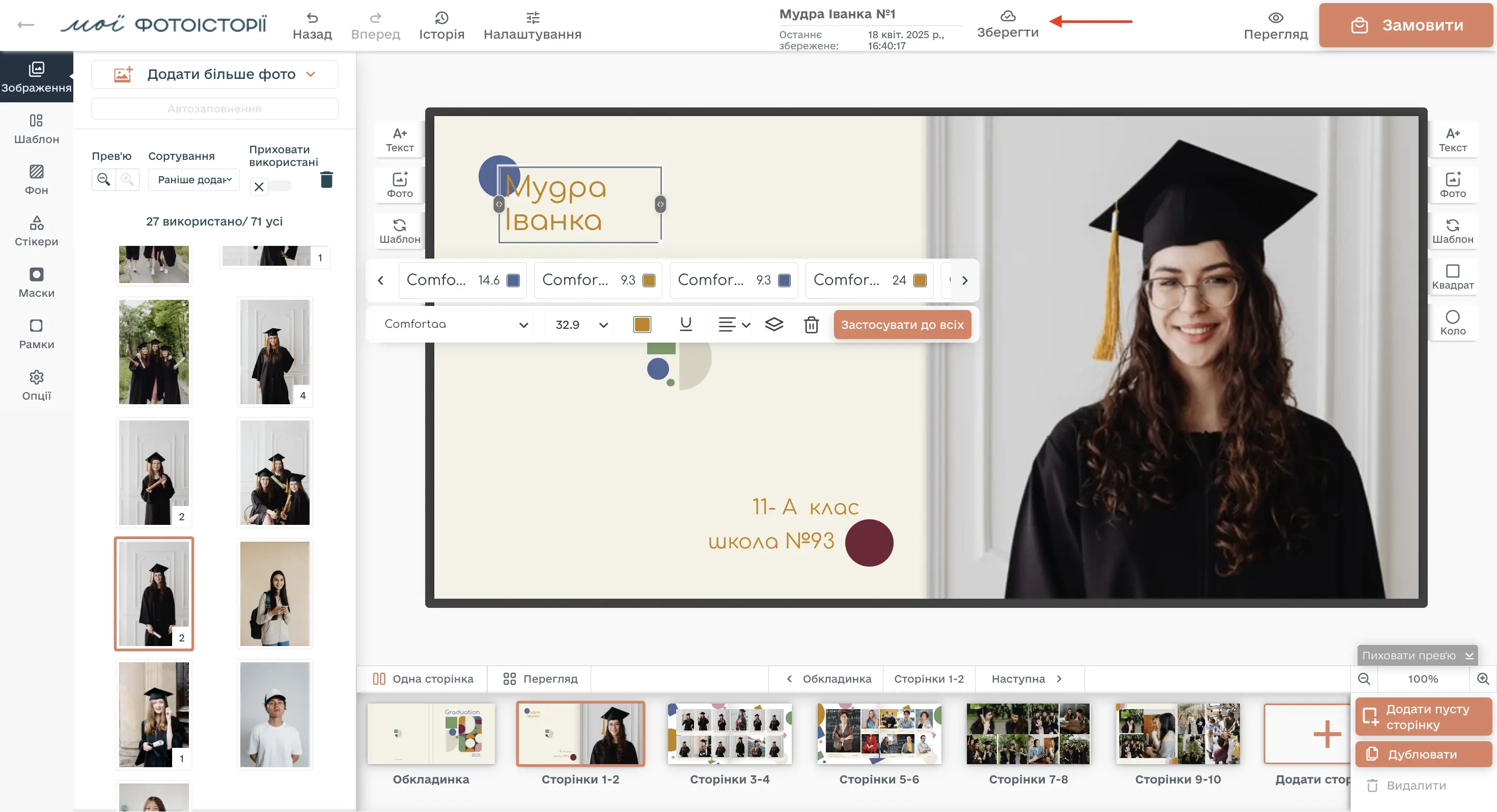Screen dimensions: 1497x812
Task: Zoom out the image previews
Action: (103, 180)
